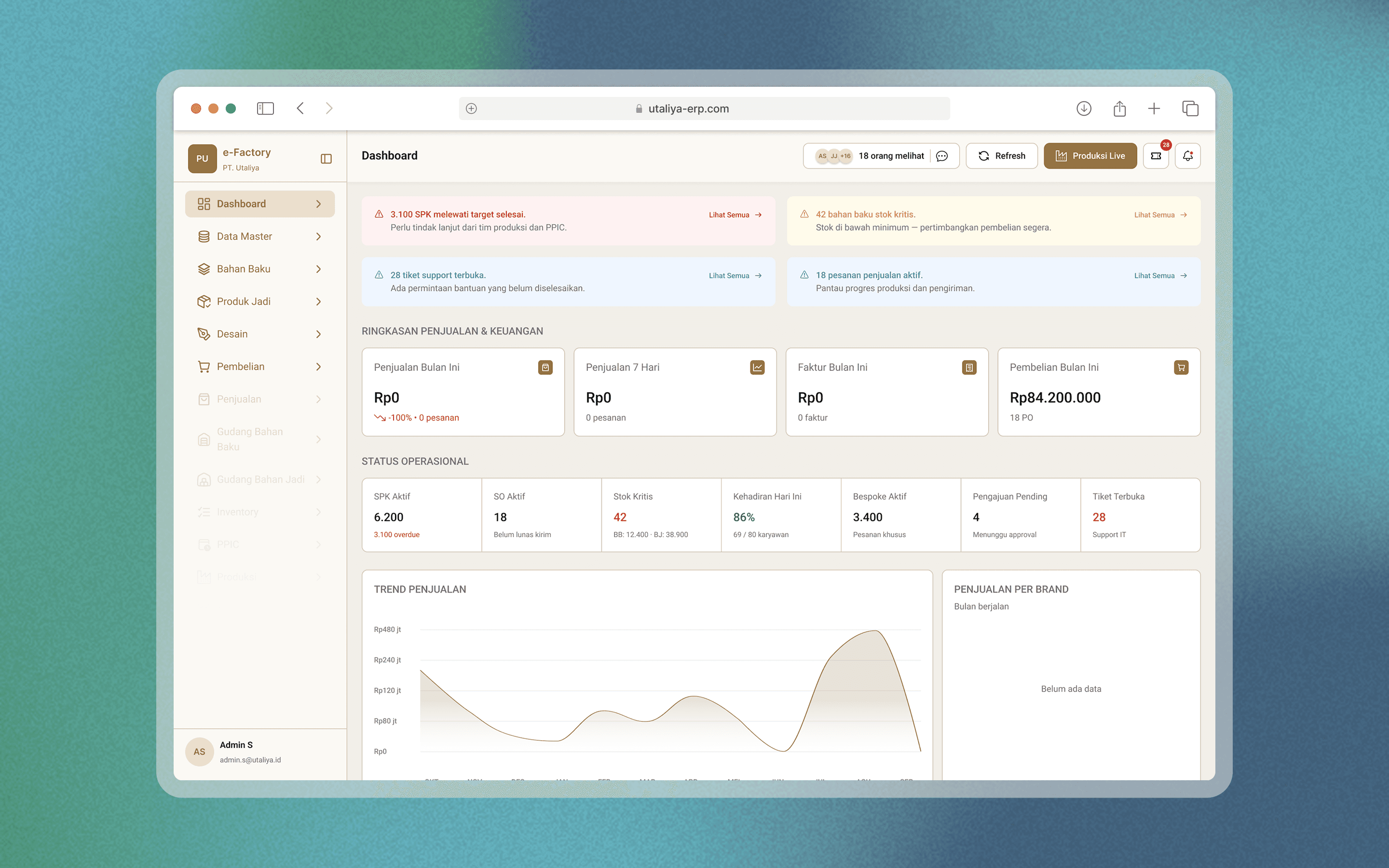
Task: Click the Penjualan 7 Hari chart icon
Action: [757, 367]
